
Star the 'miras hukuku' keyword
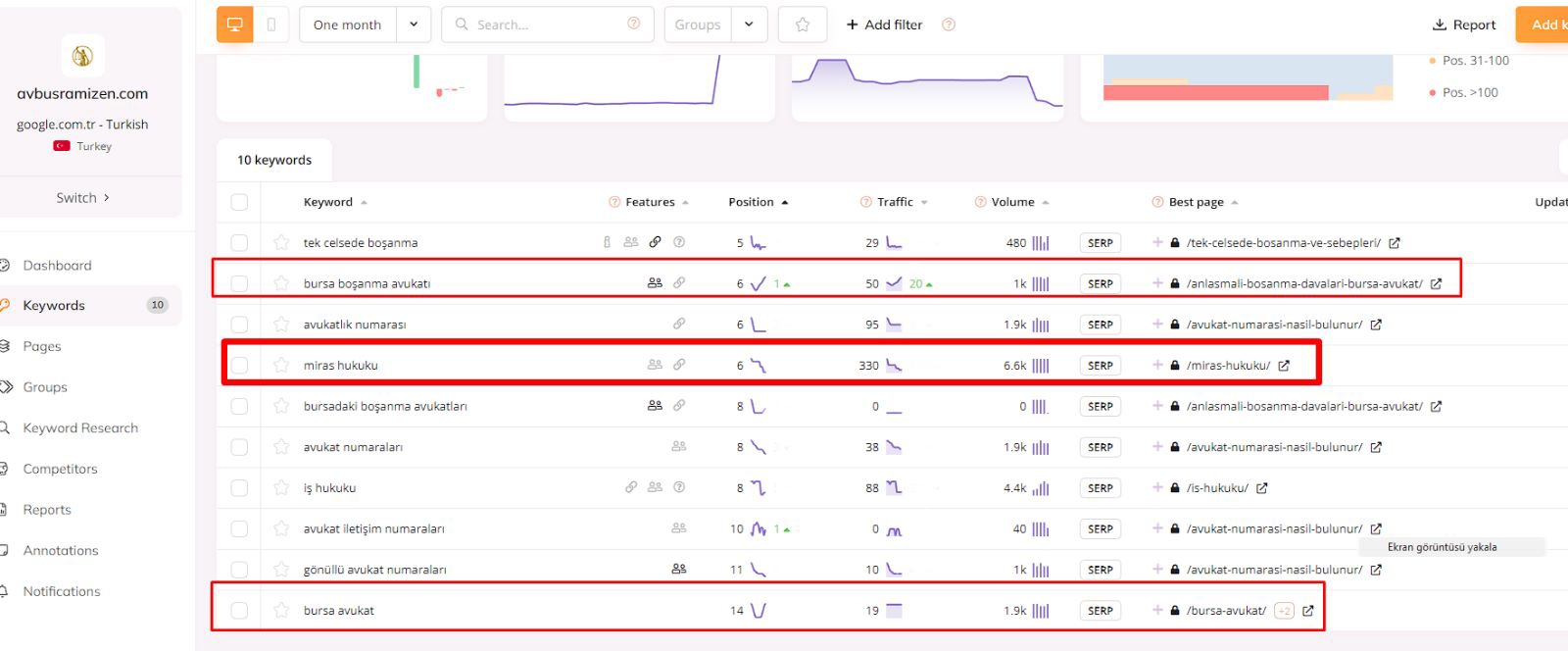click(x=281, y=366)
